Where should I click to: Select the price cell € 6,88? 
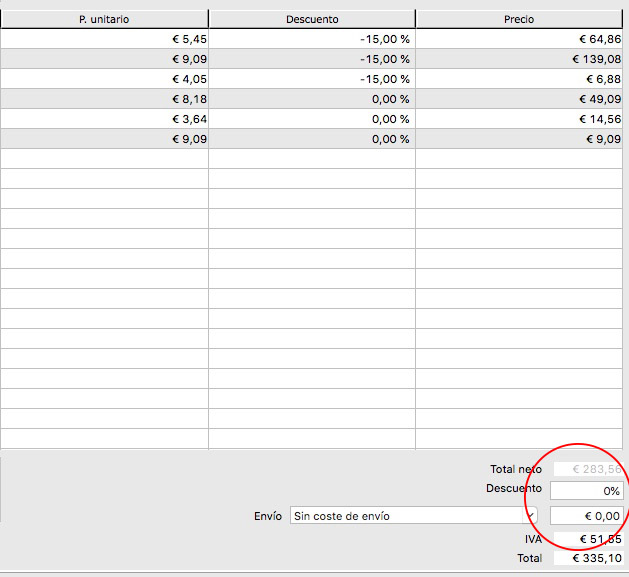[x=519, y=79]
